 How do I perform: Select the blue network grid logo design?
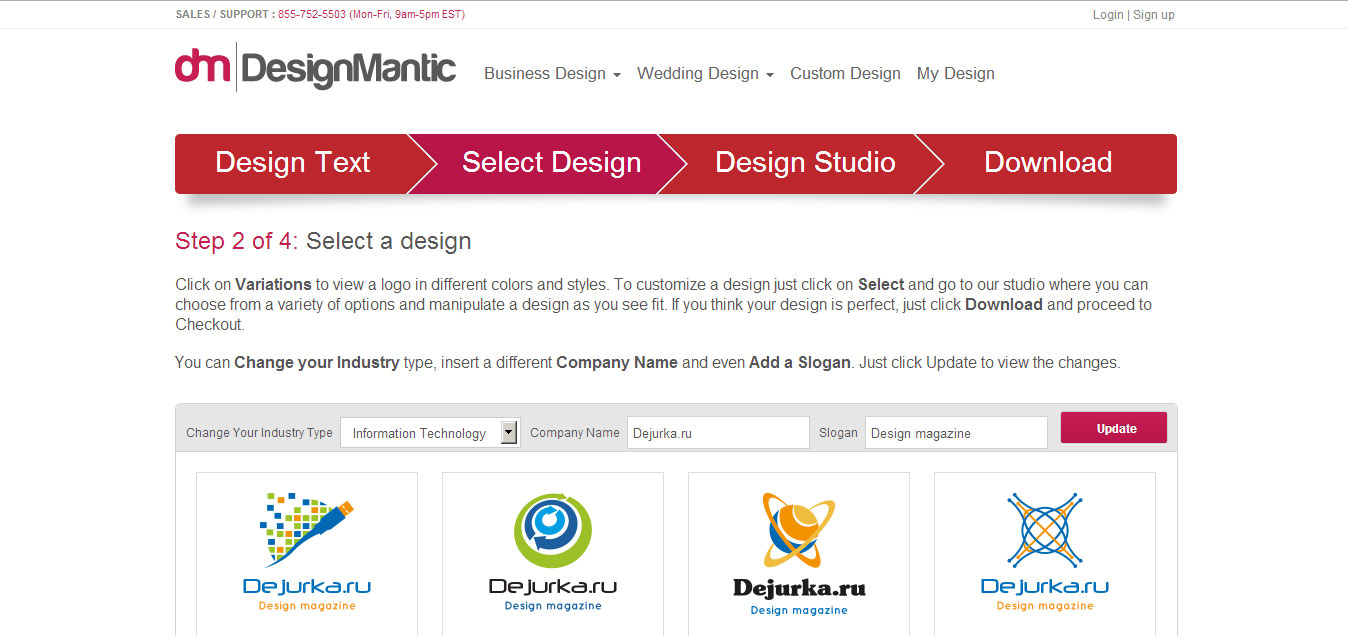pos(1045,553)
